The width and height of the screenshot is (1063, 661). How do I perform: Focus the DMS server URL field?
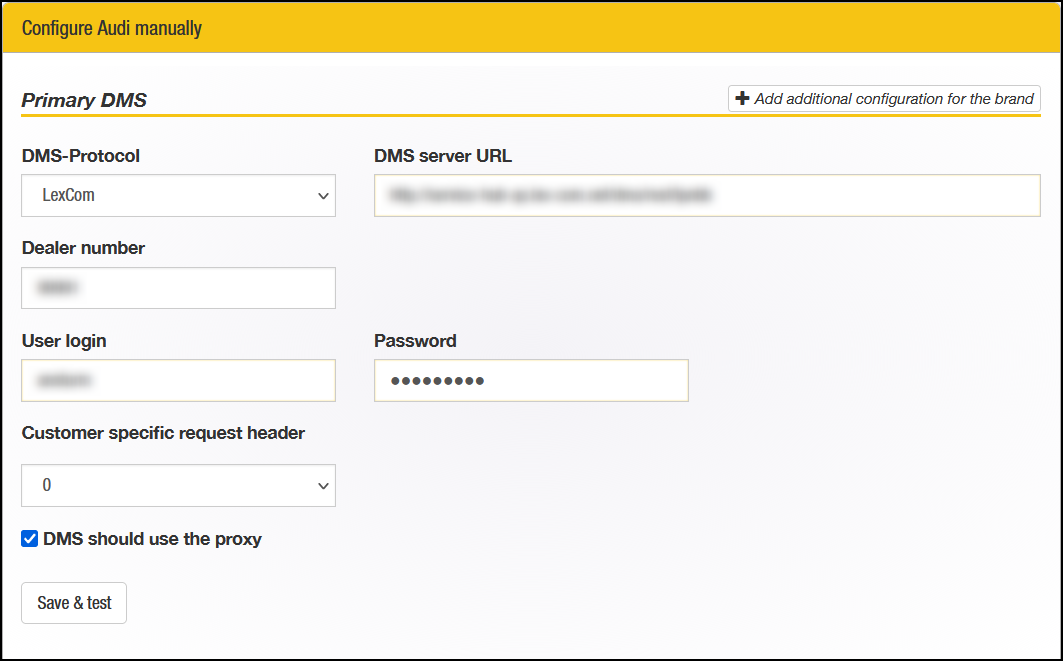click(707, 196)
